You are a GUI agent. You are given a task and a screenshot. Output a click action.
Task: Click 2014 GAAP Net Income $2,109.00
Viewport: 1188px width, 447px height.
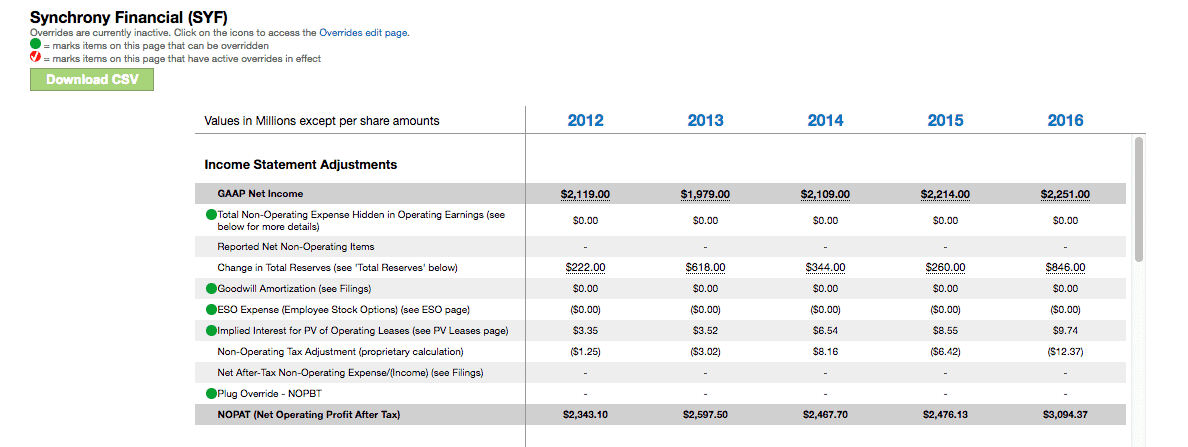tap(825, 194)
